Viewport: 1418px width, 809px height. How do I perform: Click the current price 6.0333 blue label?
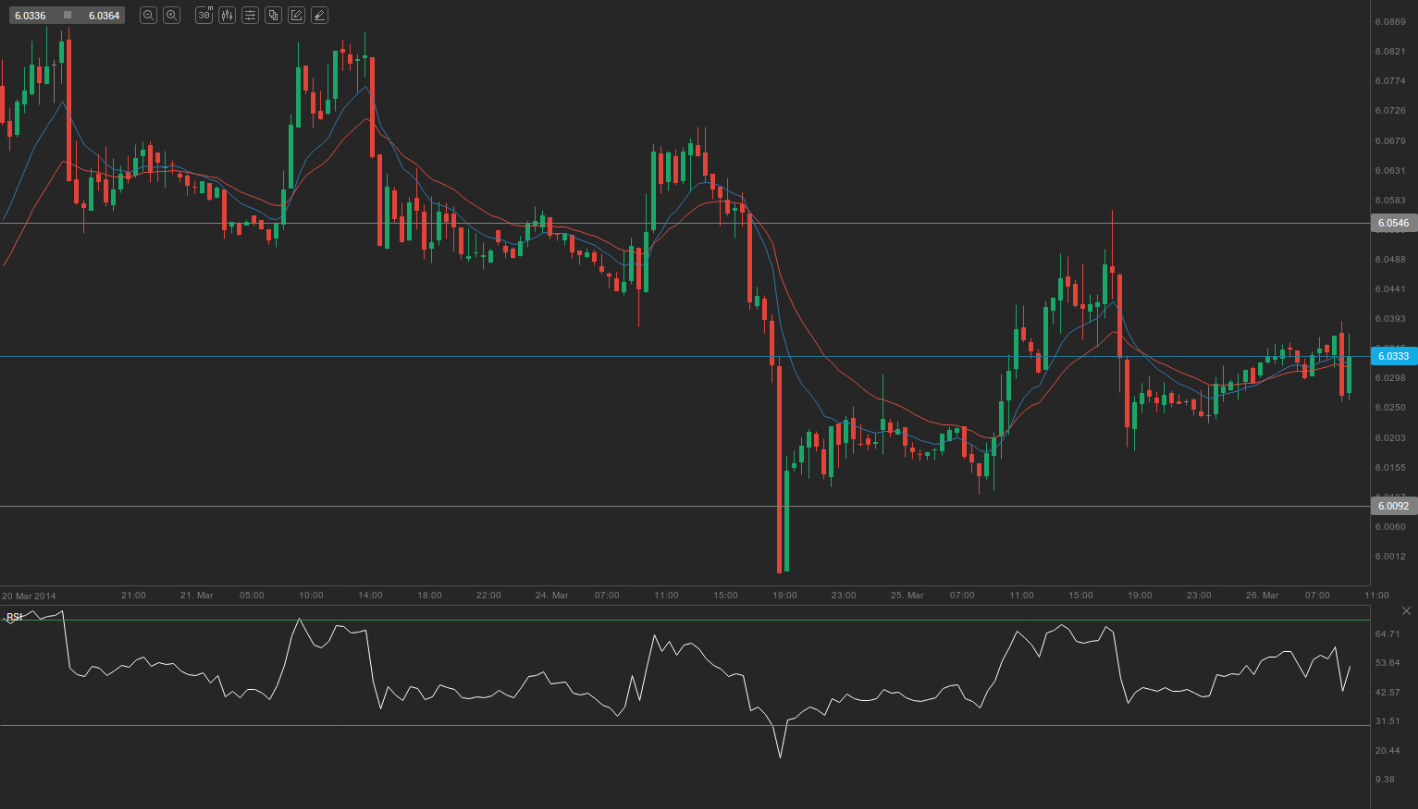1392,356
